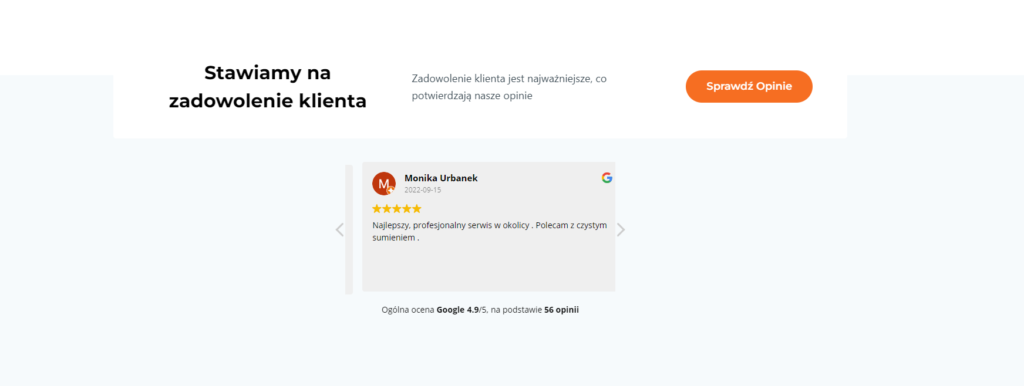Click the review date 2022-09-15
This screenshot has width=1024, height=386.
click(423, 190)
